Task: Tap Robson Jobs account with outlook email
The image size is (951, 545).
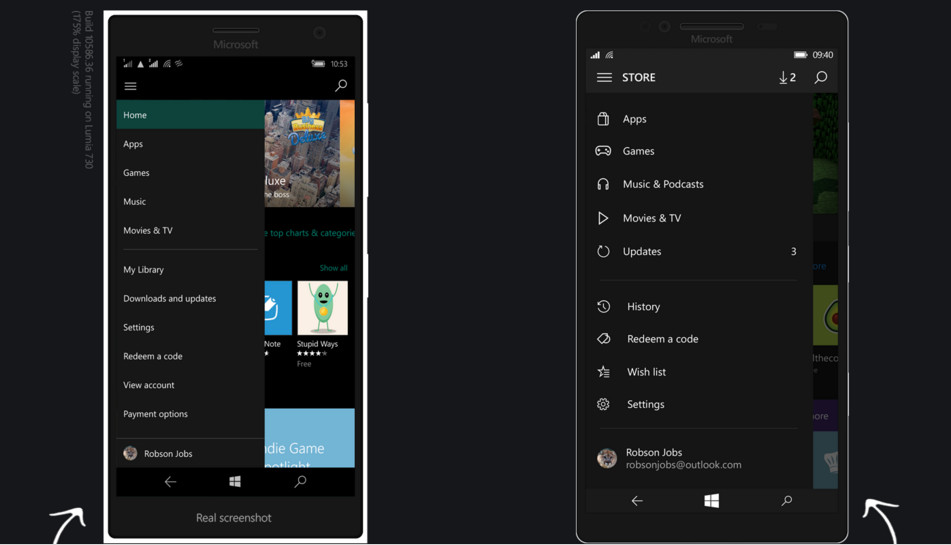Action: [x=683, y=458]
